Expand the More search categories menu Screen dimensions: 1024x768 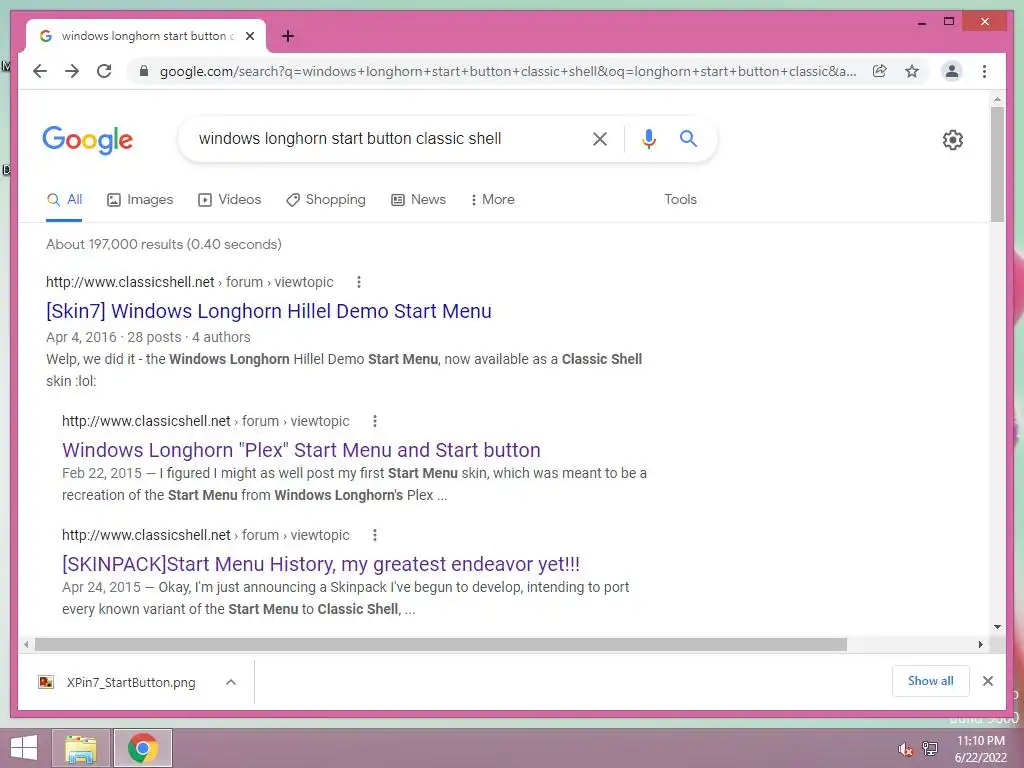(492, 200)
